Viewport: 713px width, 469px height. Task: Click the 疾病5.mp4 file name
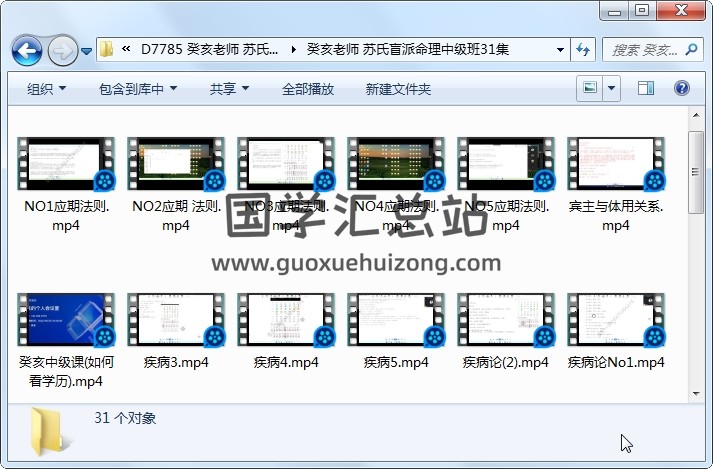(396, 363)
